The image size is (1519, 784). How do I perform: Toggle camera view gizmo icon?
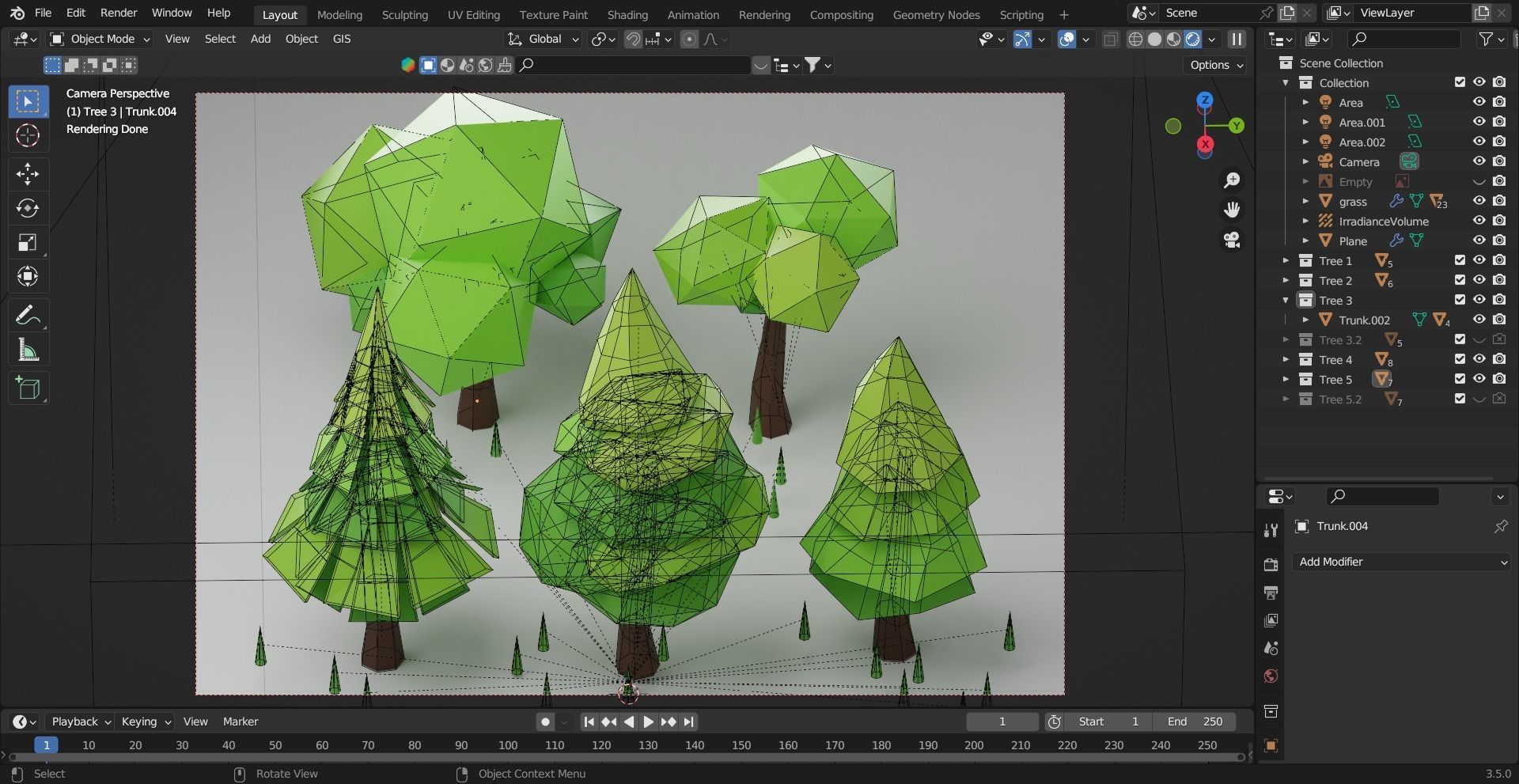[x=1232, y=240]
